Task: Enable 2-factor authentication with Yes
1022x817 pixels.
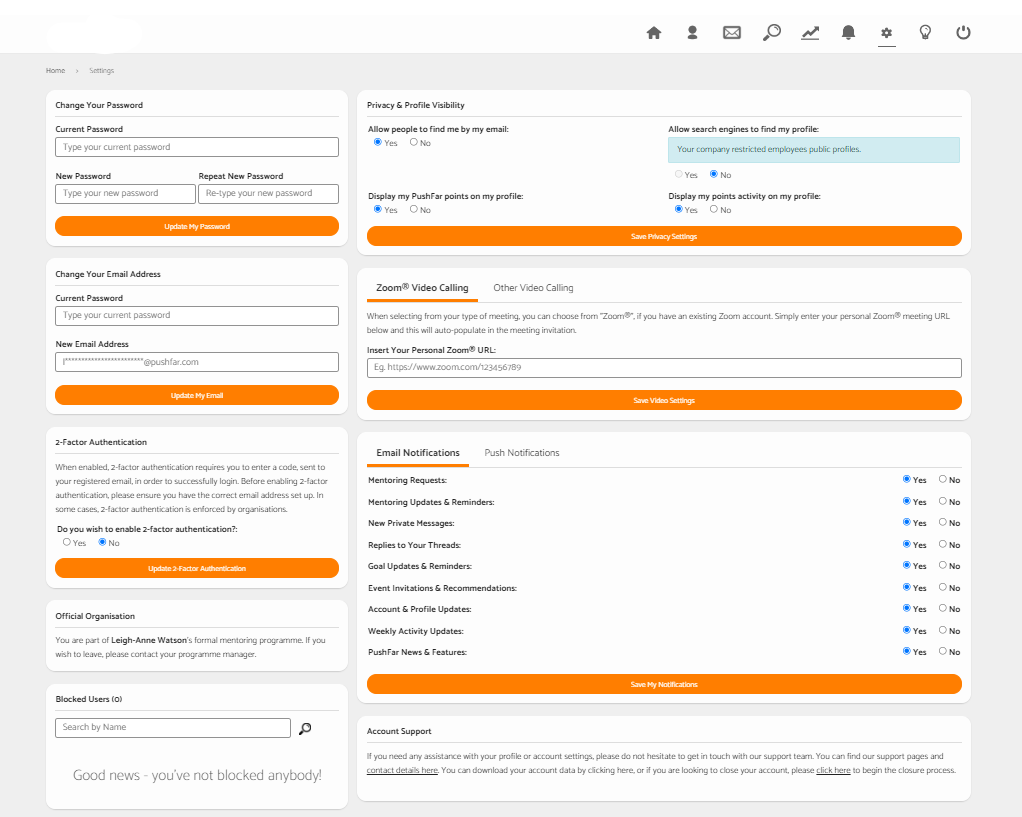Action: coord(67,542)
